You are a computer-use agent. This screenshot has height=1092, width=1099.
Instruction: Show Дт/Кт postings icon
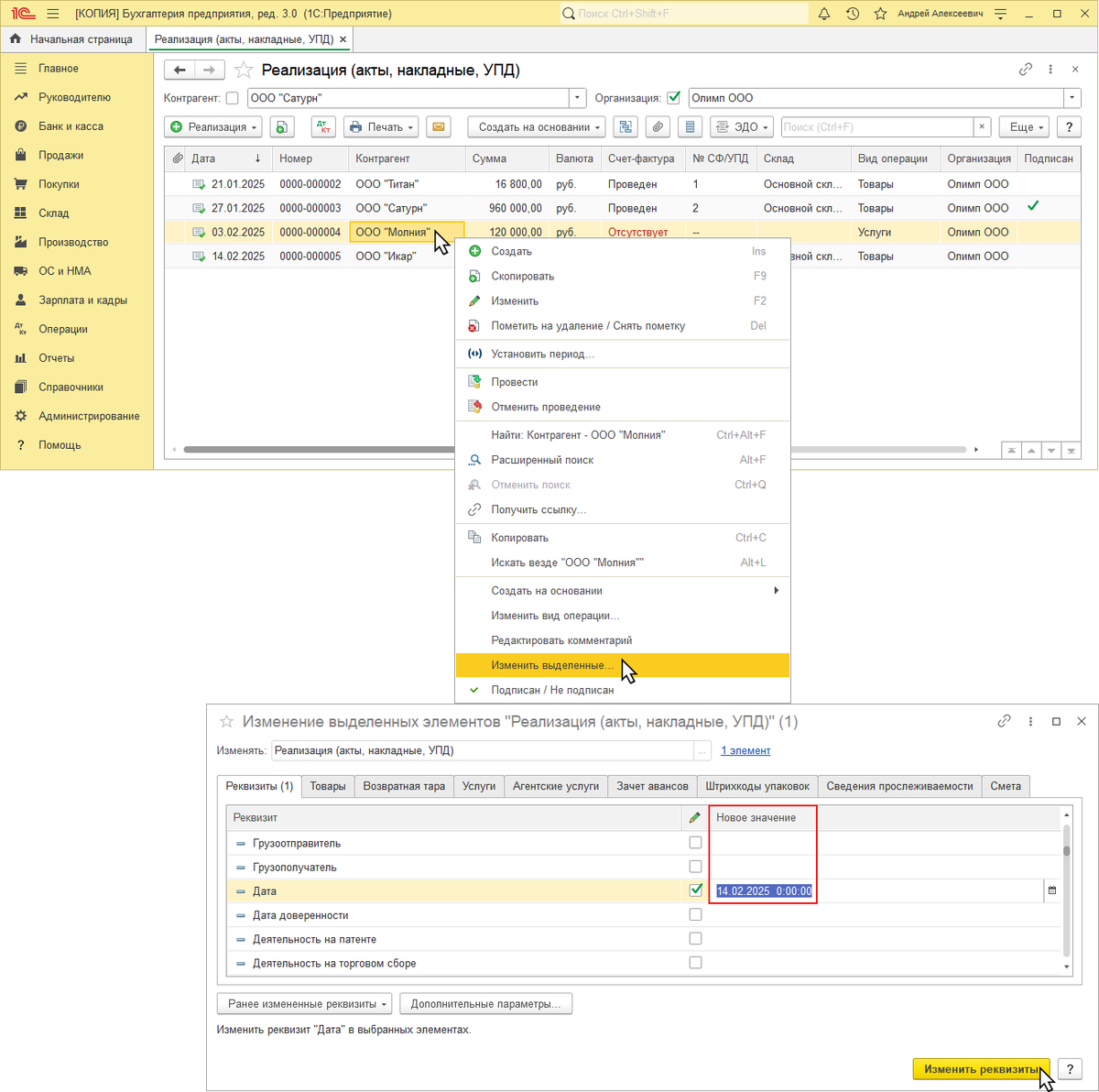pyautogui.click(x=324, y=127)
